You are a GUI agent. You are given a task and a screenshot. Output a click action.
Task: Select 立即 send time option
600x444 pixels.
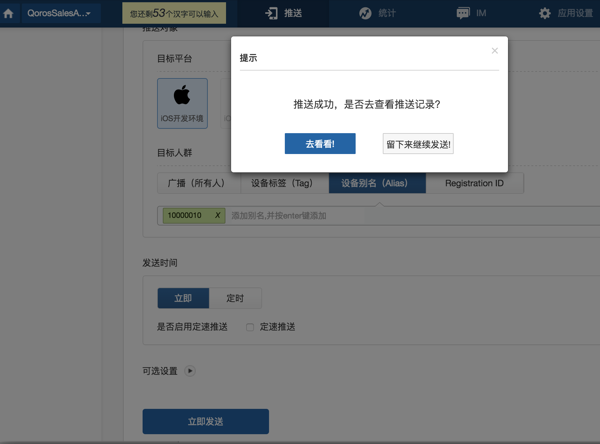coord(183,298)
